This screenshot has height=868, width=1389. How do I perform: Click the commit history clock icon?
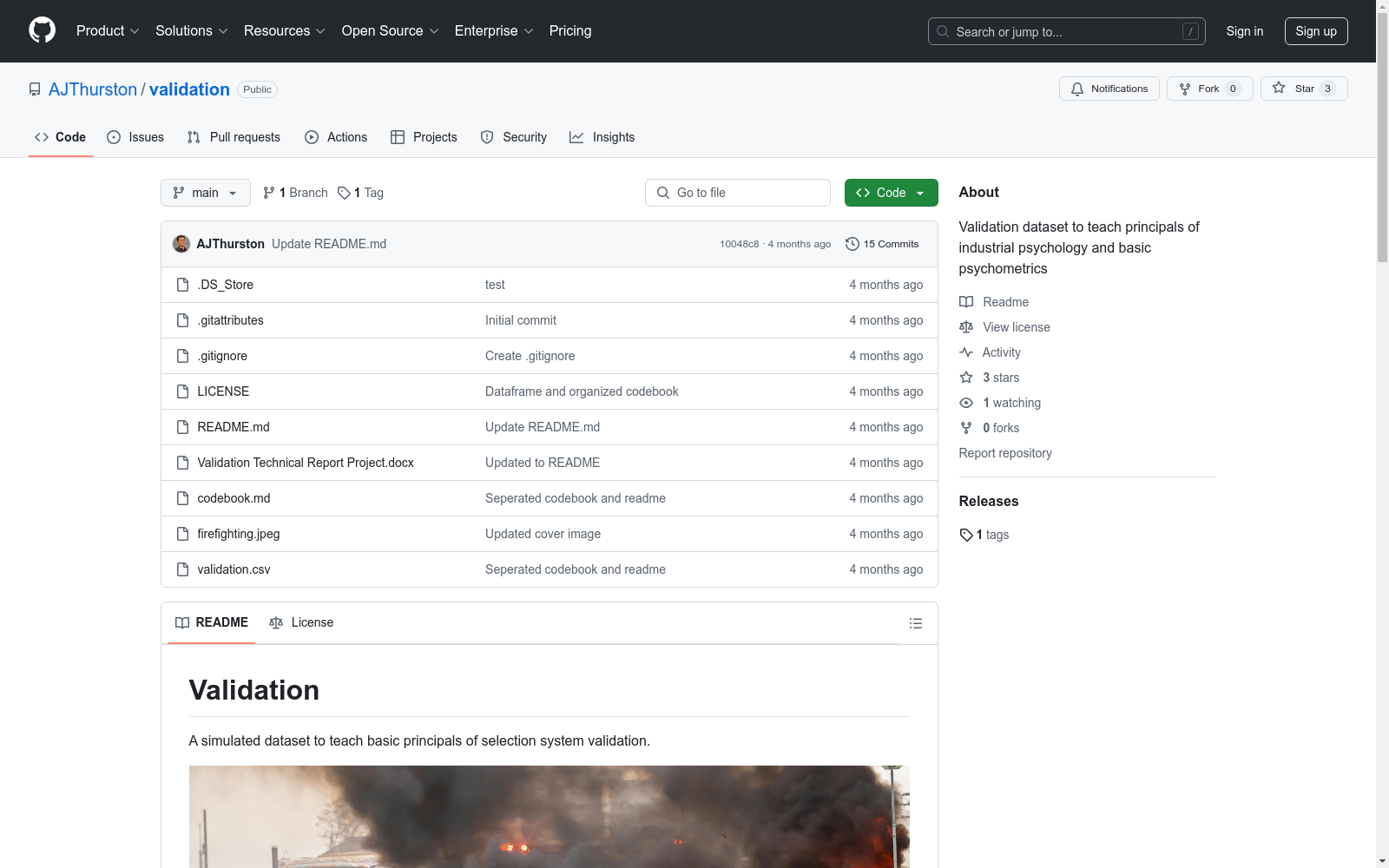pos(852,244)
